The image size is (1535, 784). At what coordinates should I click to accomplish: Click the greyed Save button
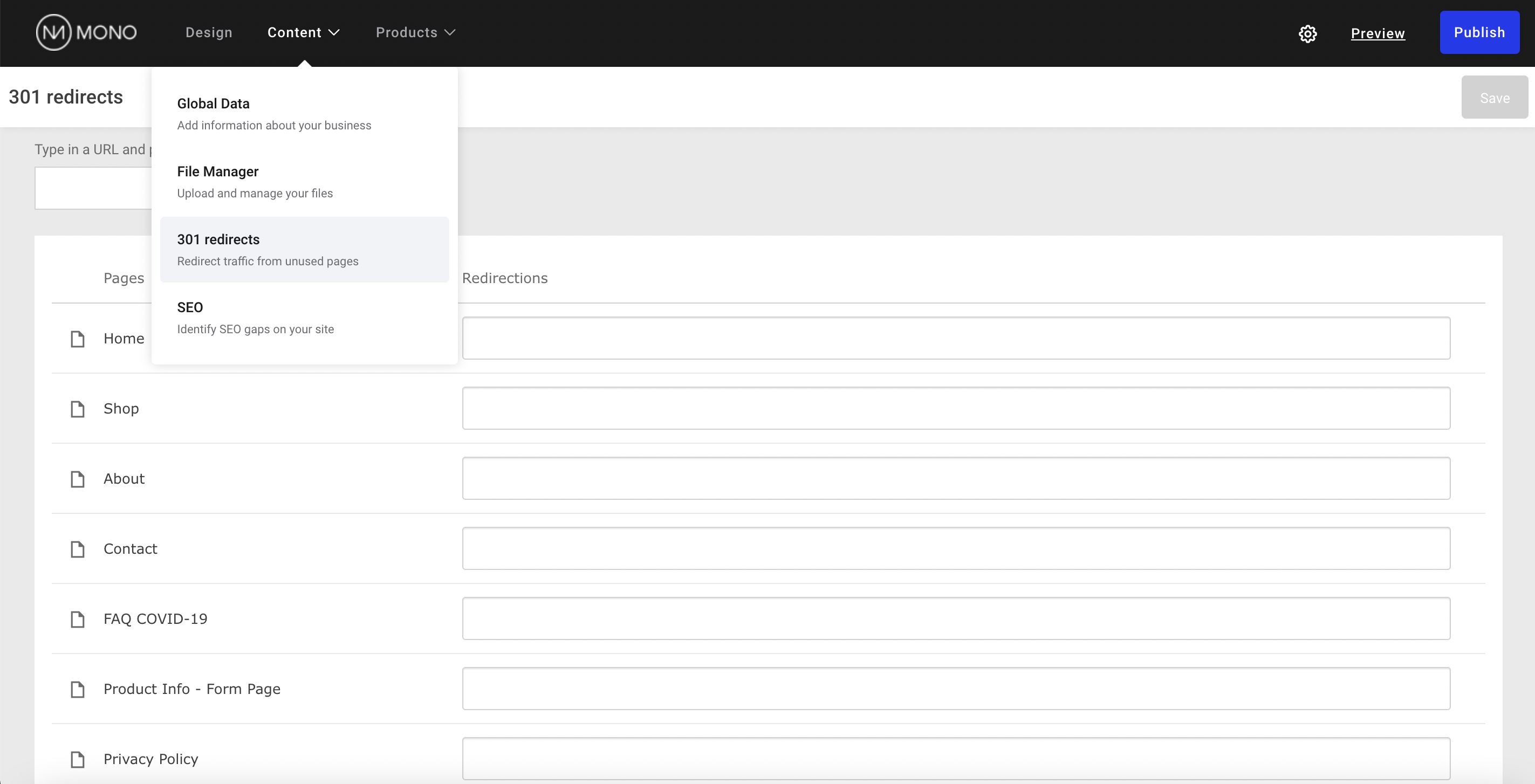tap(1494, 98)
